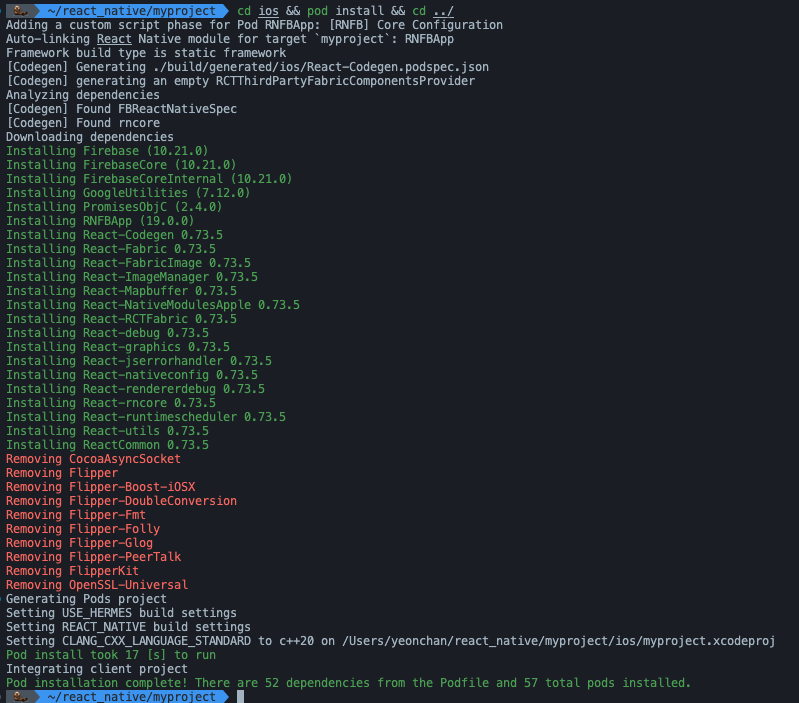Click 'Removing Flipper-PeerTalk' line
The height and width of the screenshot is (703, 799).
(93, 557)
